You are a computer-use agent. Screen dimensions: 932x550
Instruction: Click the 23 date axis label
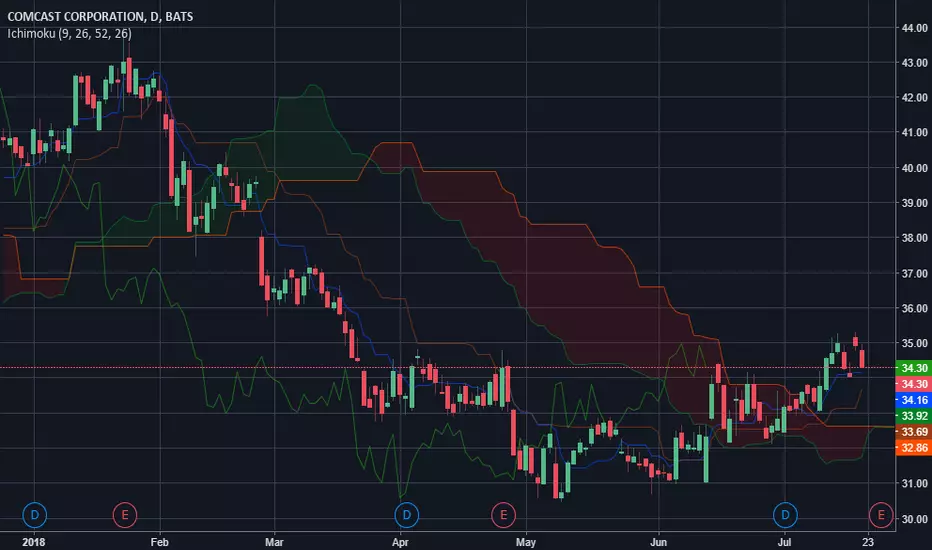coord(868,542)
